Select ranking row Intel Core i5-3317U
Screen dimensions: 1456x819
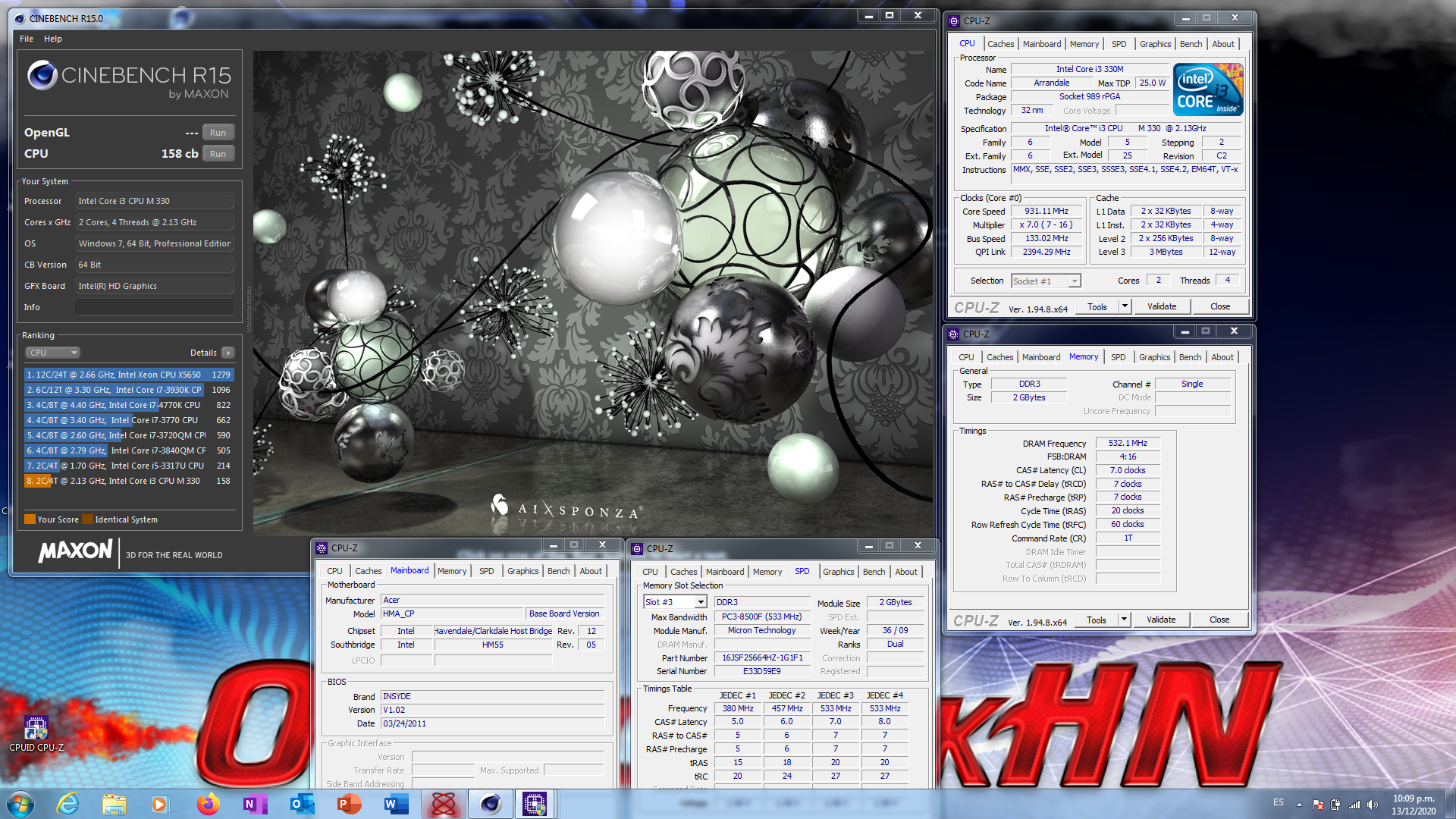(x=129, y=466)
